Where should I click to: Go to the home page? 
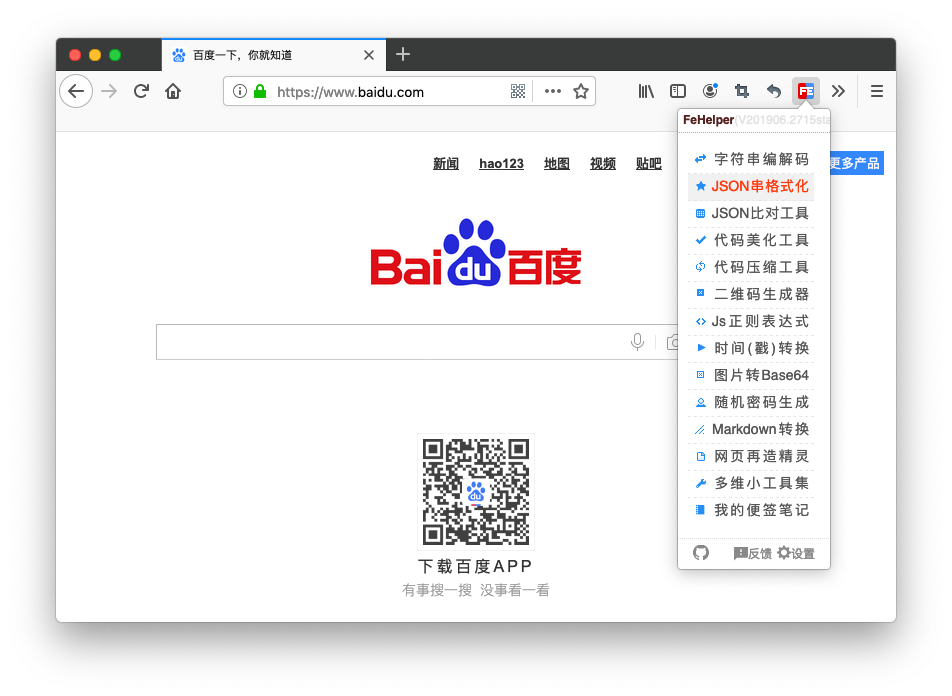point(173,92)
